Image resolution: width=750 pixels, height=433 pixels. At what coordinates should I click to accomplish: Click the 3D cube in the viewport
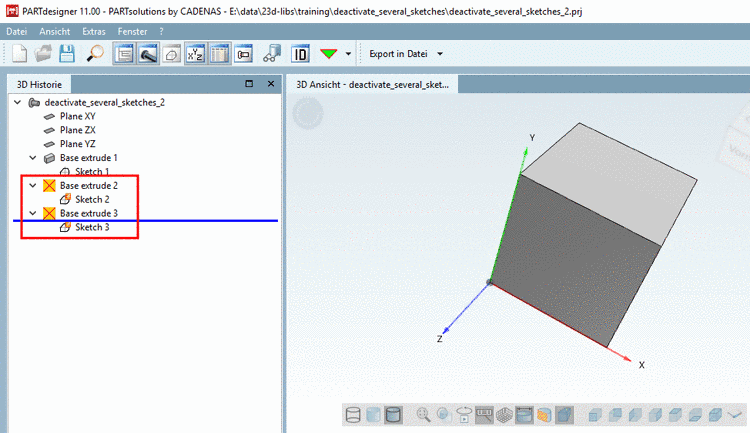pos(593,234)
